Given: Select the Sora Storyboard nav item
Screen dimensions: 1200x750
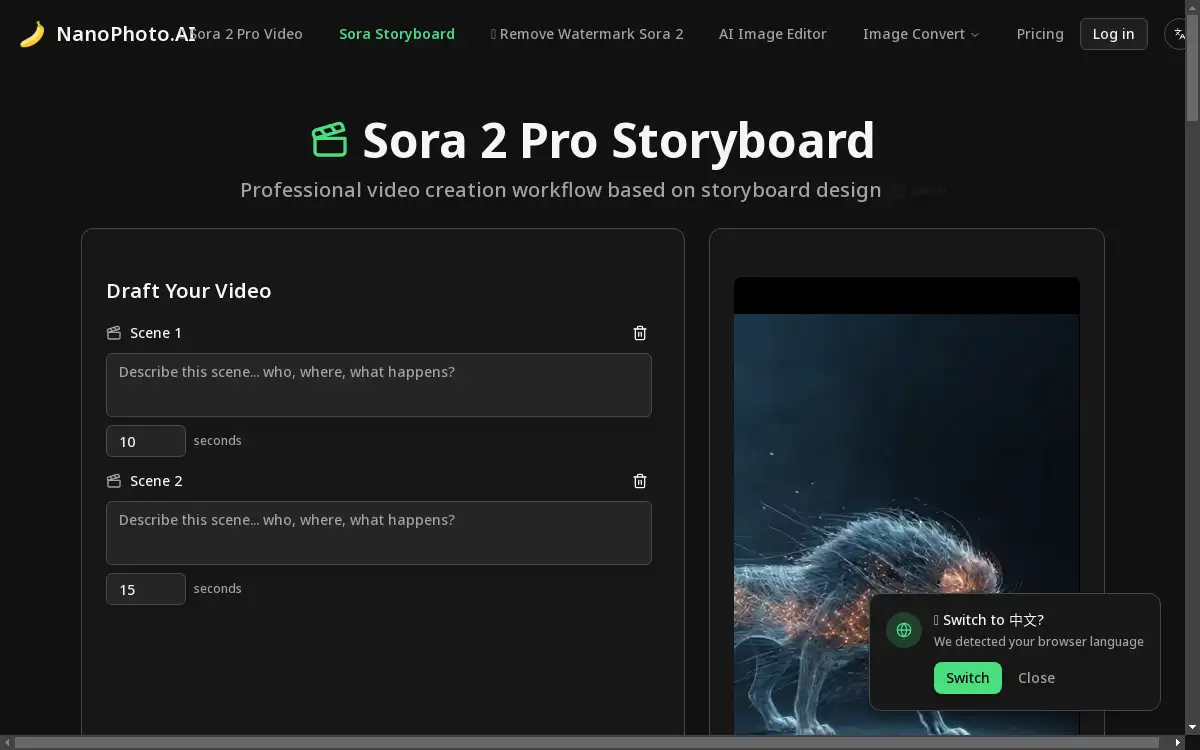Looking at the screenshot, I should 397,33.
